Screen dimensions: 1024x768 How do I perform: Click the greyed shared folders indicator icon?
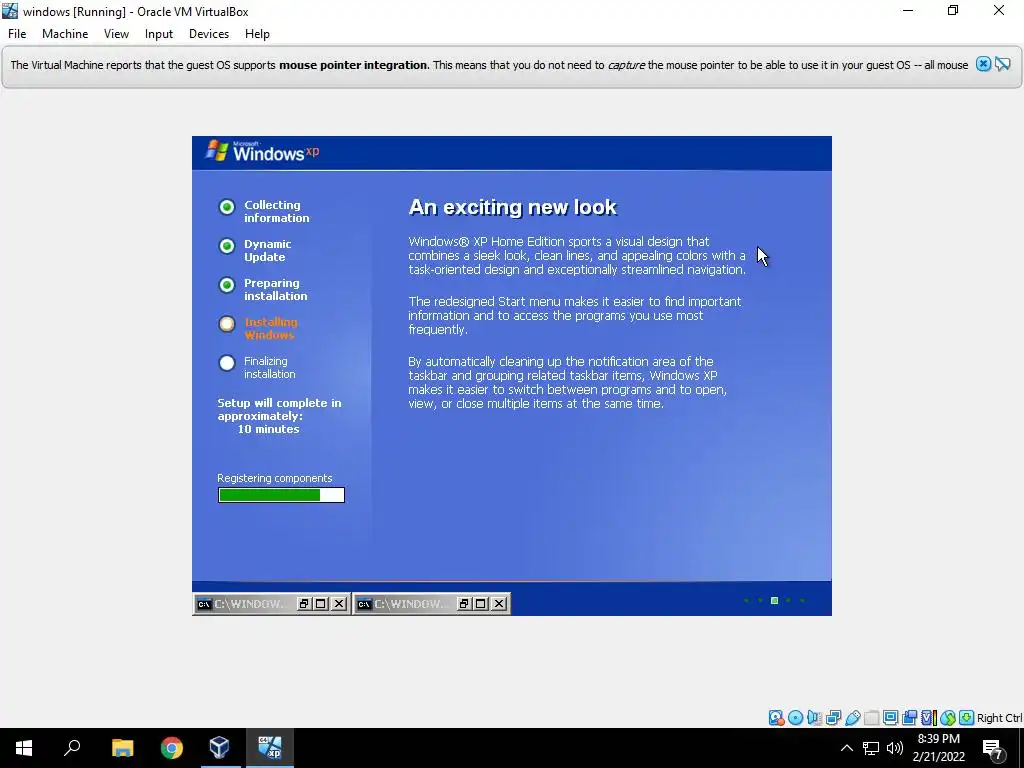coord(871,718)
